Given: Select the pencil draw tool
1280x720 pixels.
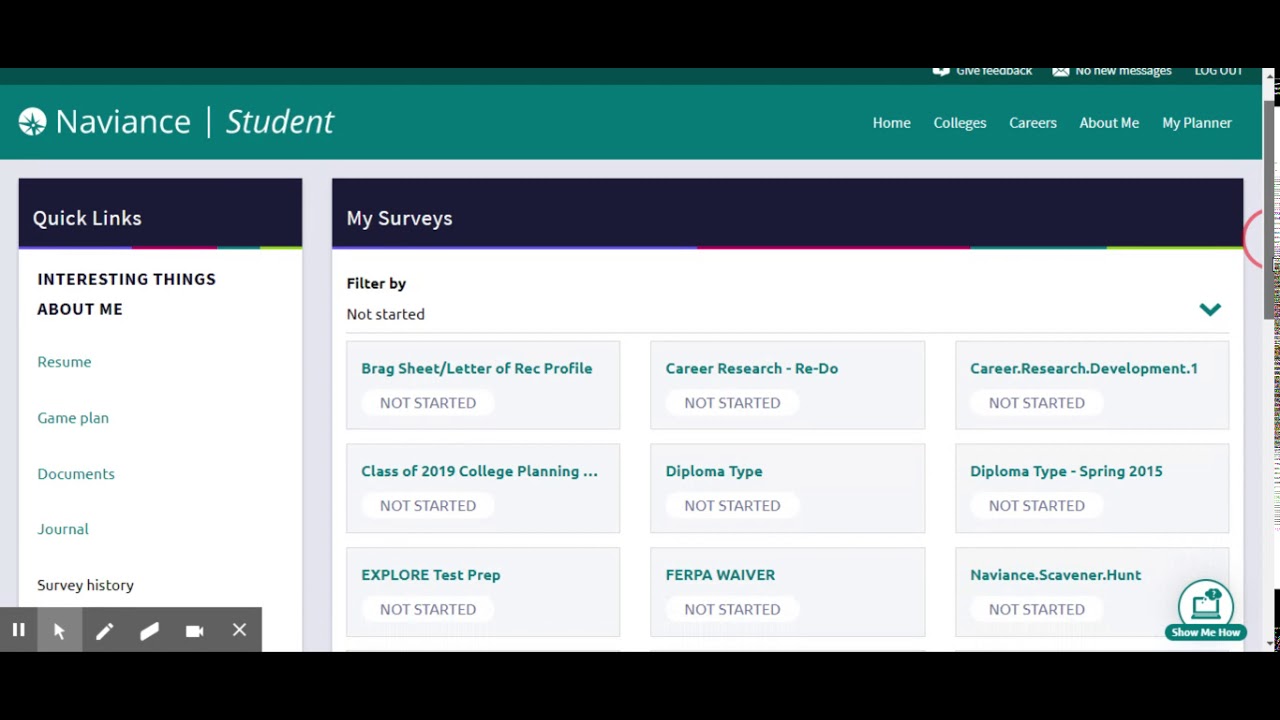Looking at the screenshot, I should click(104, 631).
